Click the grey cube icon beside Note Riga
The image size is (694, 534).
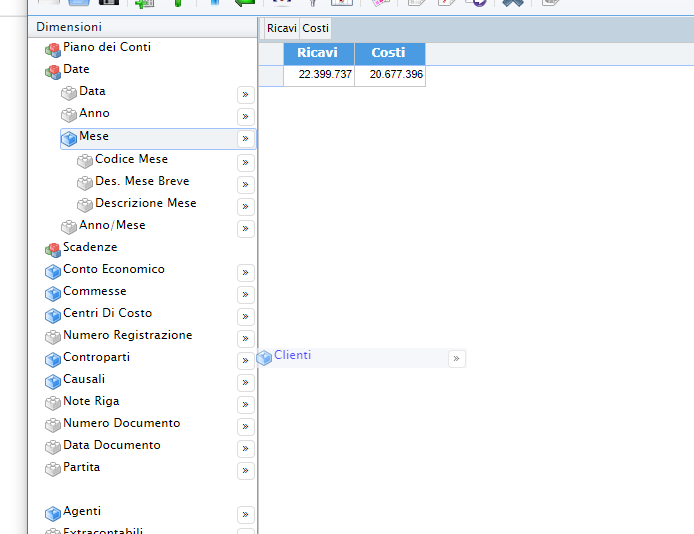(52, 403)
